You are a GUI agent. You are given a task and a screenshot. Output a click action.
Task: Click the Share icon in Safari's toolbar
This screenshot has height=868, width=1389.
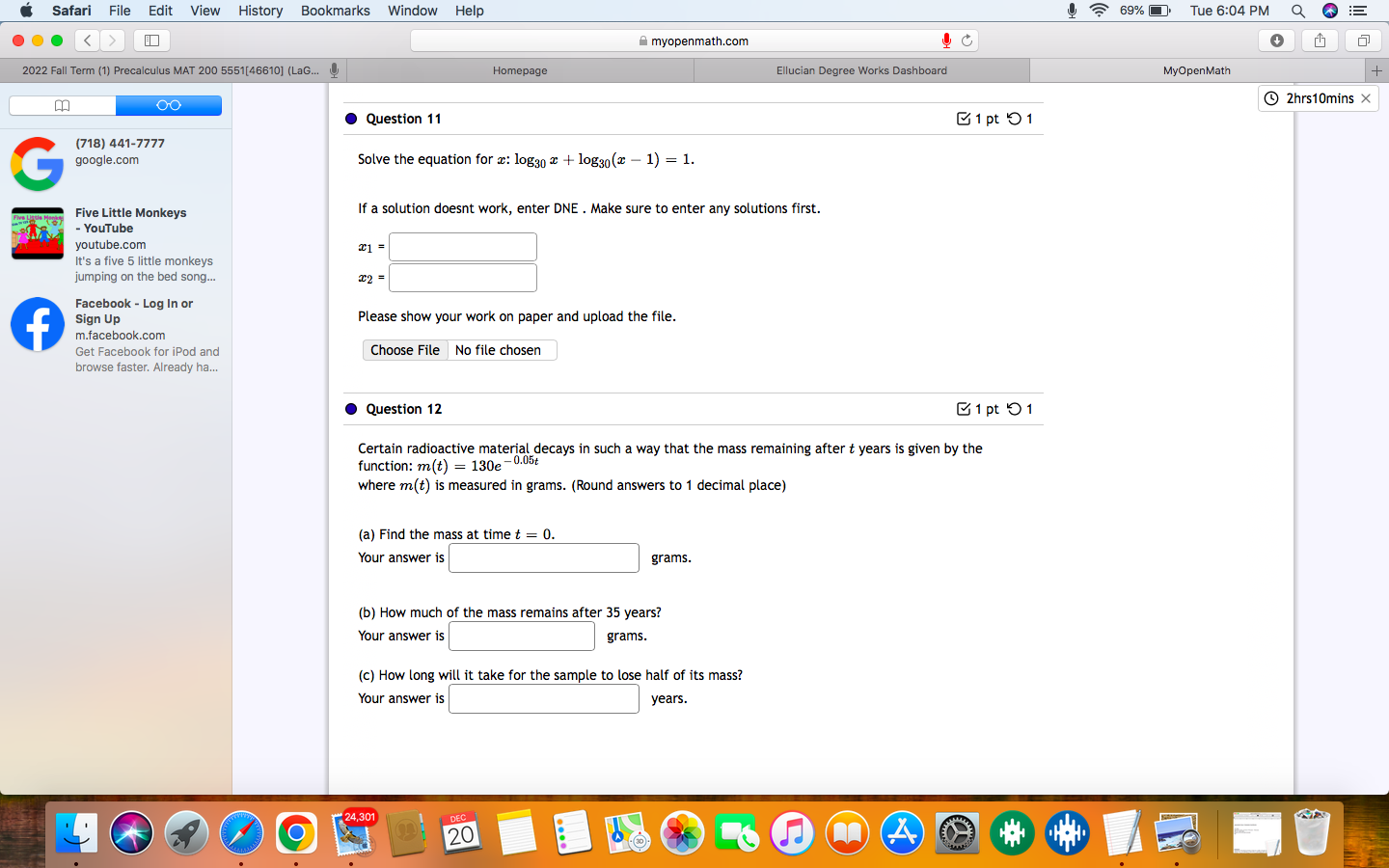click(x=1320, y=41)
